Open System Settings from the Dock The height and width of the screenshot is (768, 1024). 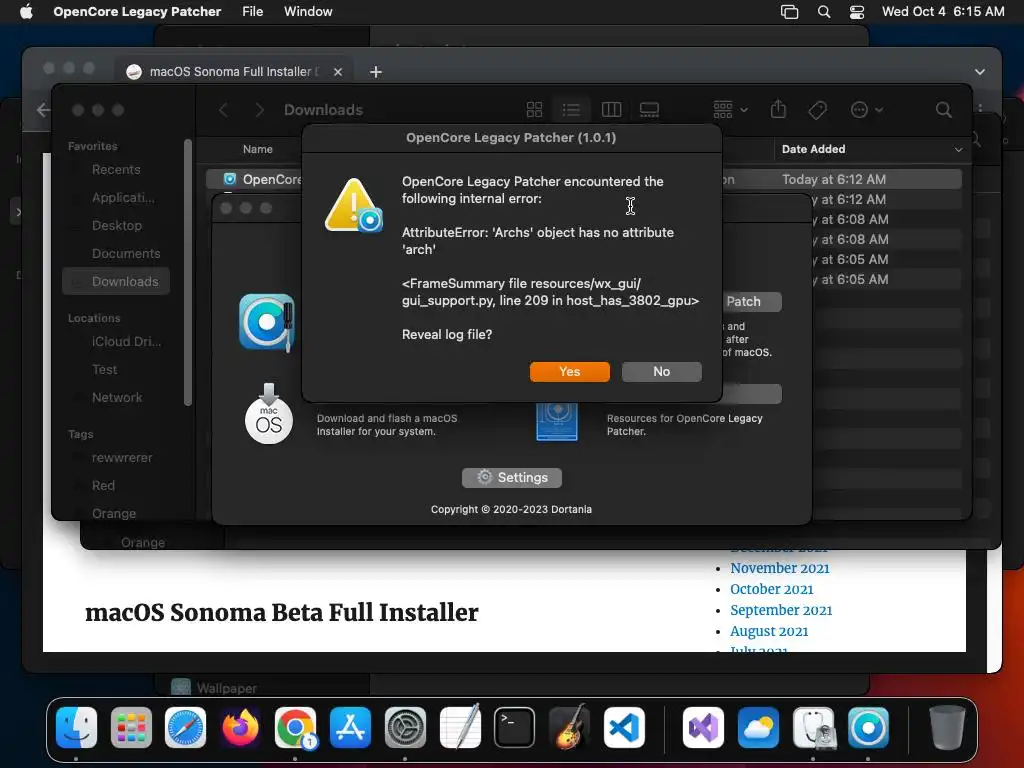click(405, 727)
